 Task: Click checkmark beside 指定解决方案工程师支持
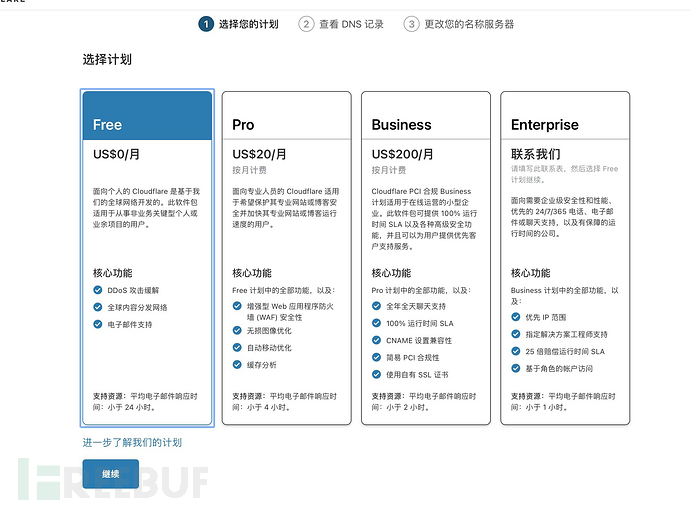[516, 334]
